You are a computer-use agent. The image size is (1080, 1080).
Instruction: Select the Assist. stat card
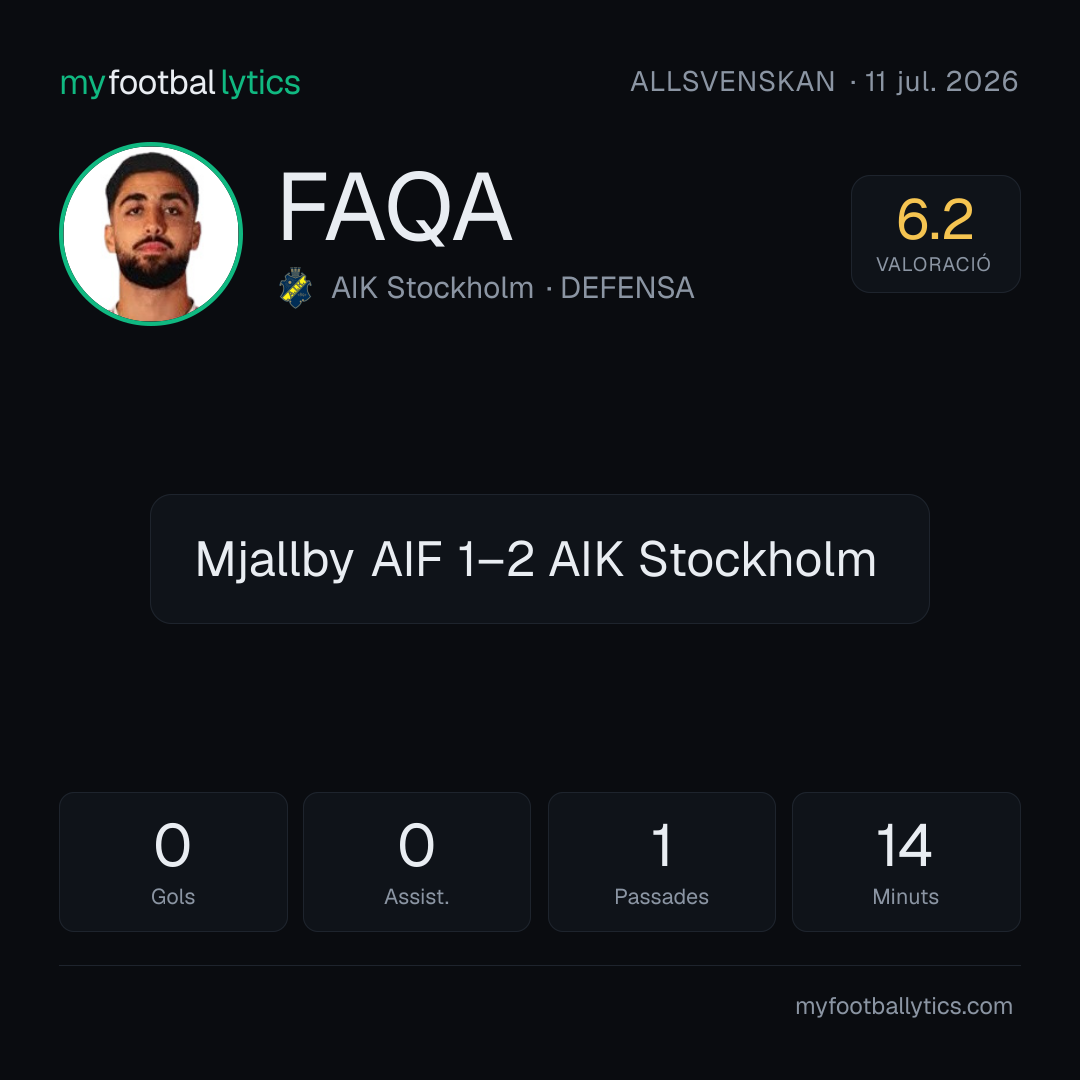click(x=417, y=862)
